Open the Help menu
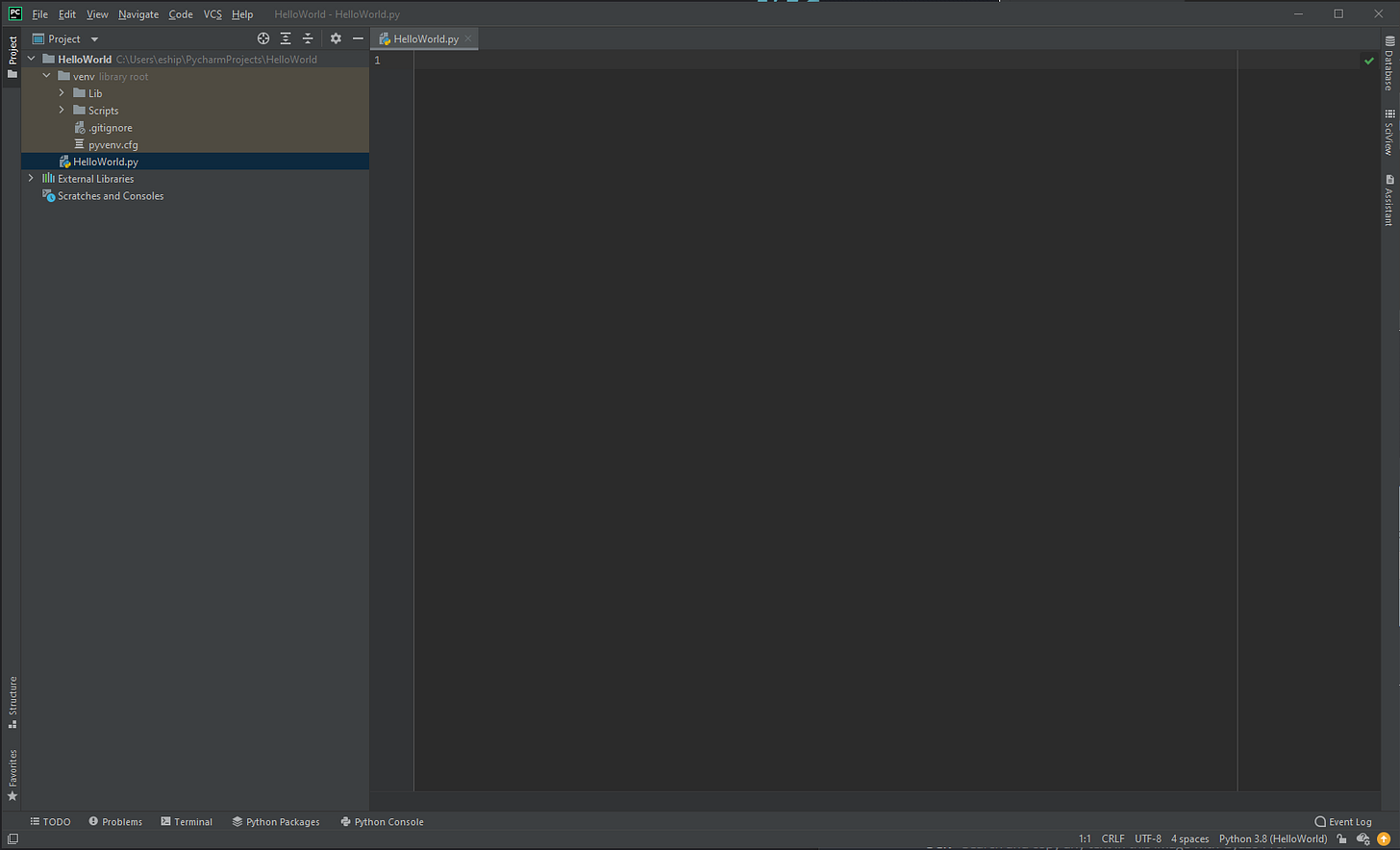Screen dimensions: 1400x850 pyautogui.click(x=242, y=14)
